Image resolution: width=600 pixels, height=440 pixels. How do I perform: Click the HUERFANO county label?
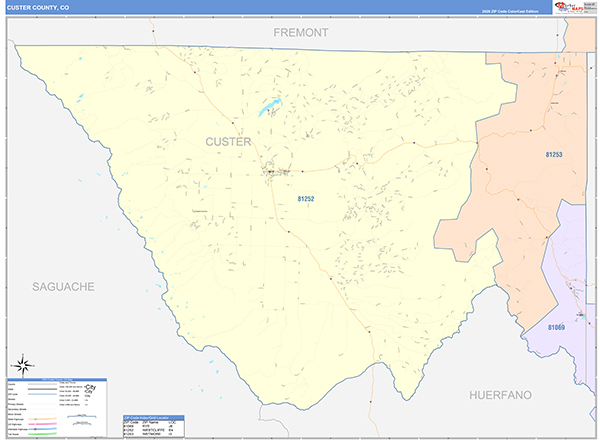point(501,395)
